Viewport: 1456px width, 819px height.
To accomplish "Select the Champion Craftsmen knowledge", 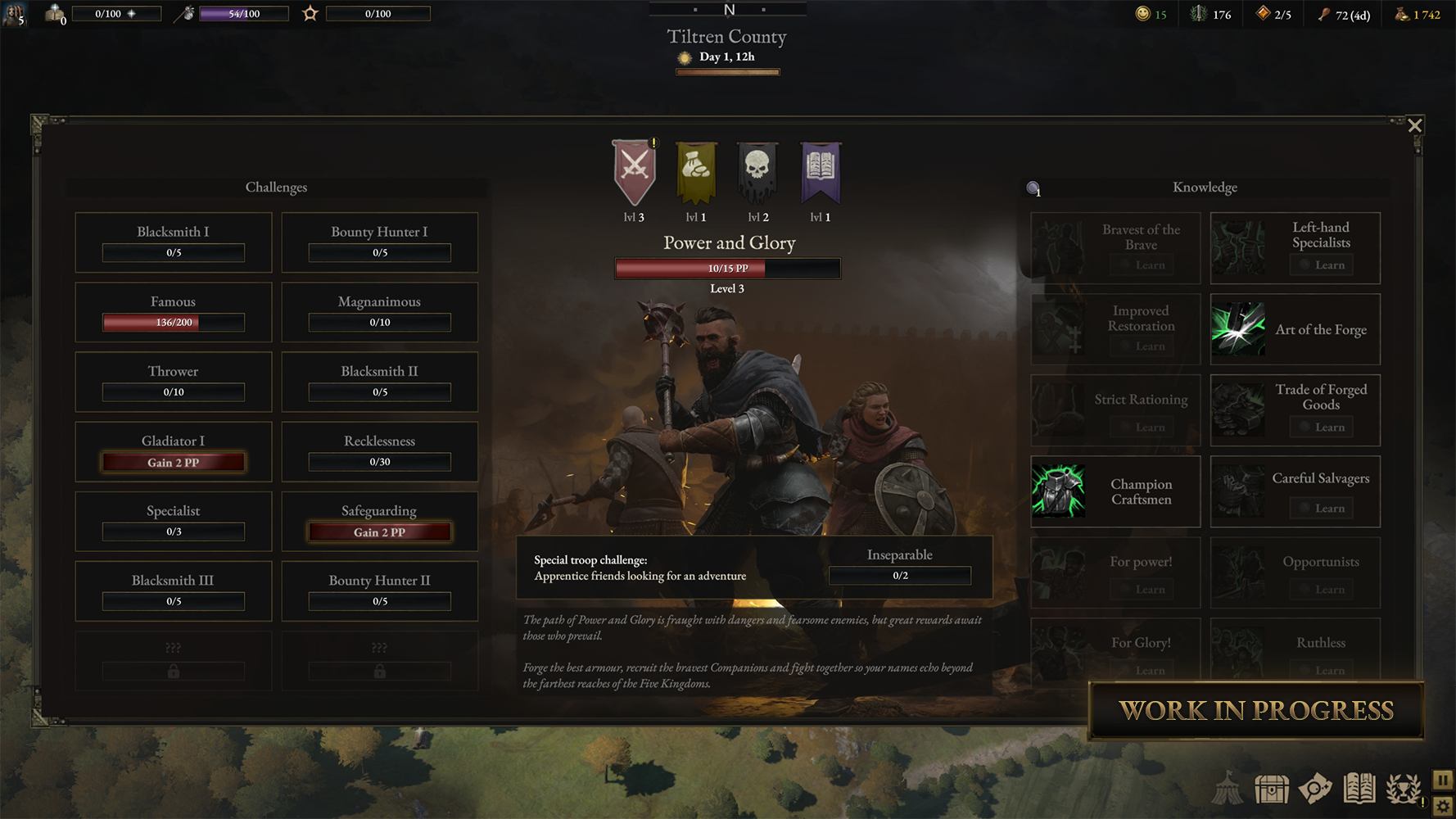I will coord(1115,491).
